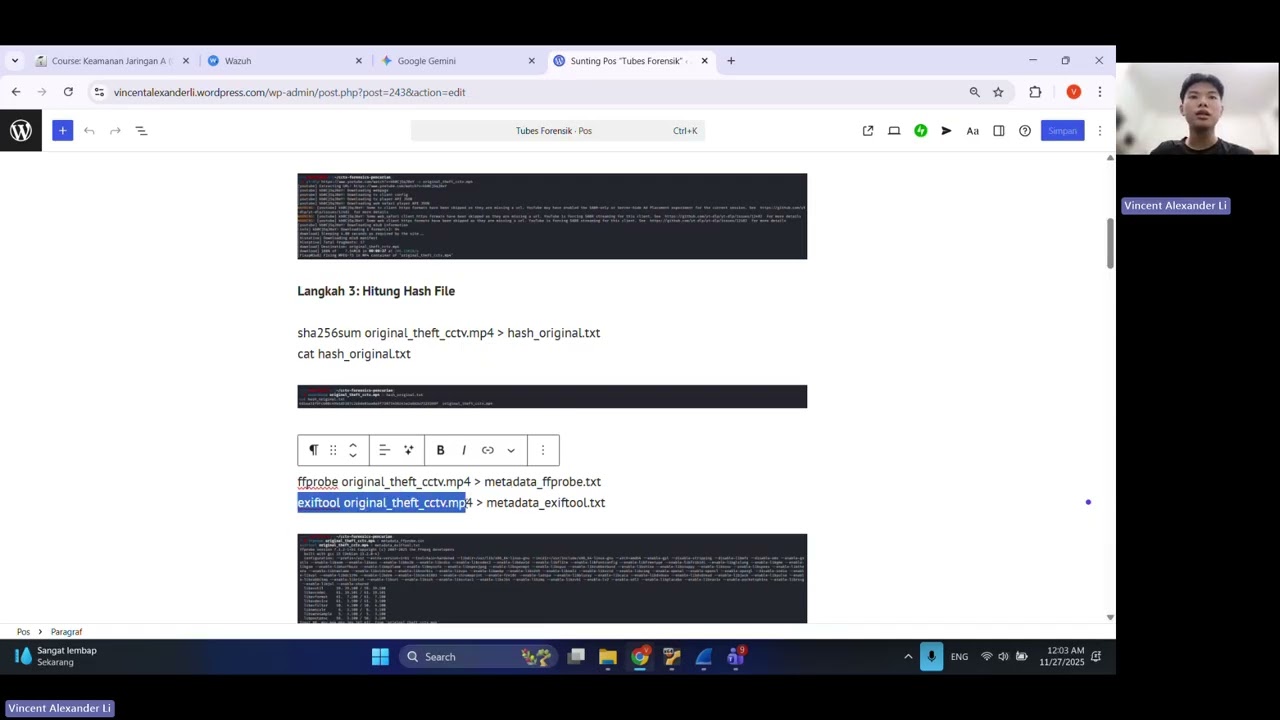Expand more formatting options chevron
This screenshot has height=720, width=1280.
coord(511,450)
